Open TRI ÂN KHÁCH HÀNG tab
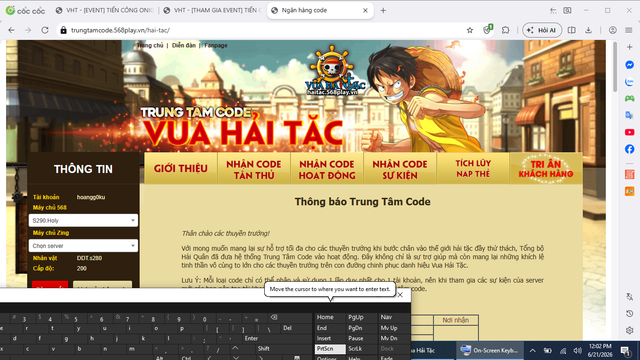Image resolution: width=640 pixels, height=360 pixels. (x=546, y=168)
